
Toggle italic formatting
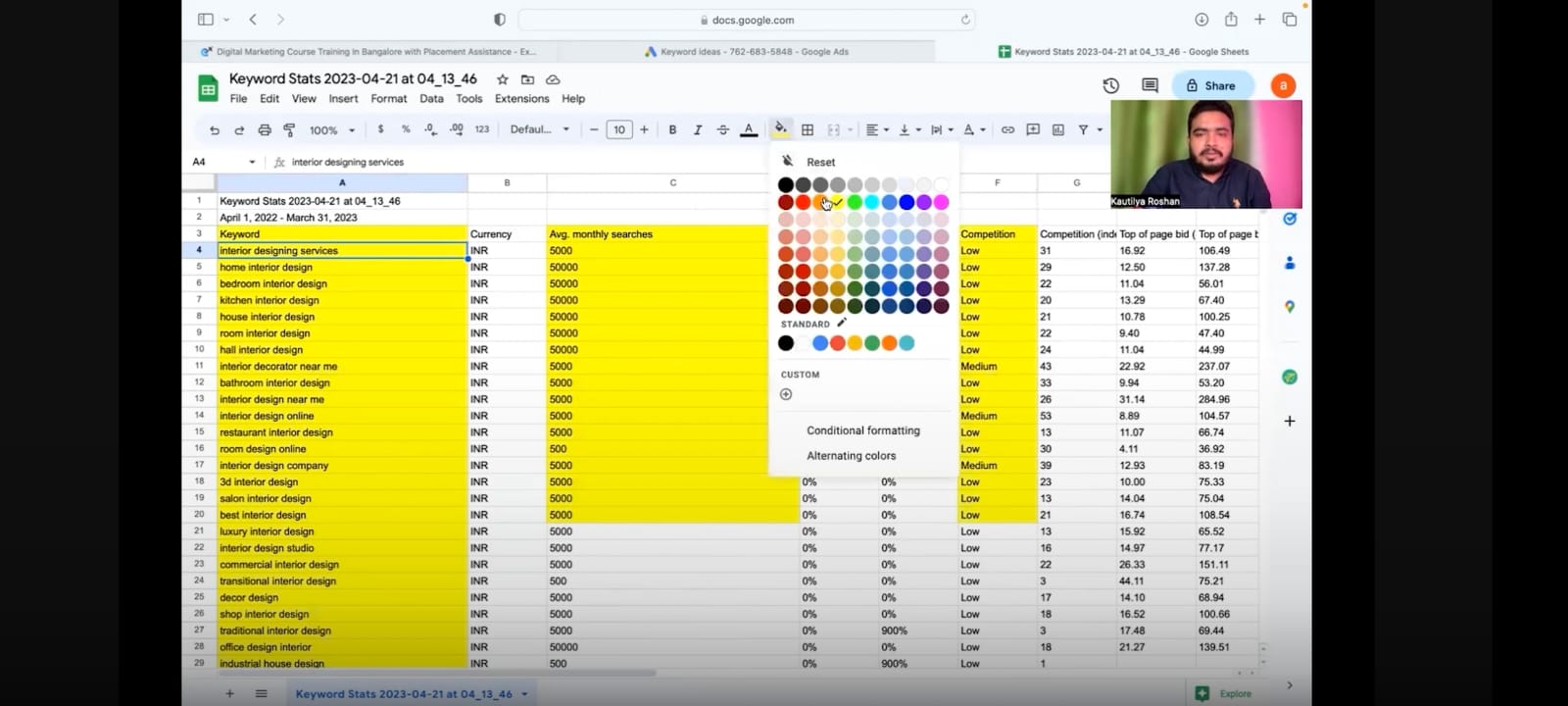point(698,129)
